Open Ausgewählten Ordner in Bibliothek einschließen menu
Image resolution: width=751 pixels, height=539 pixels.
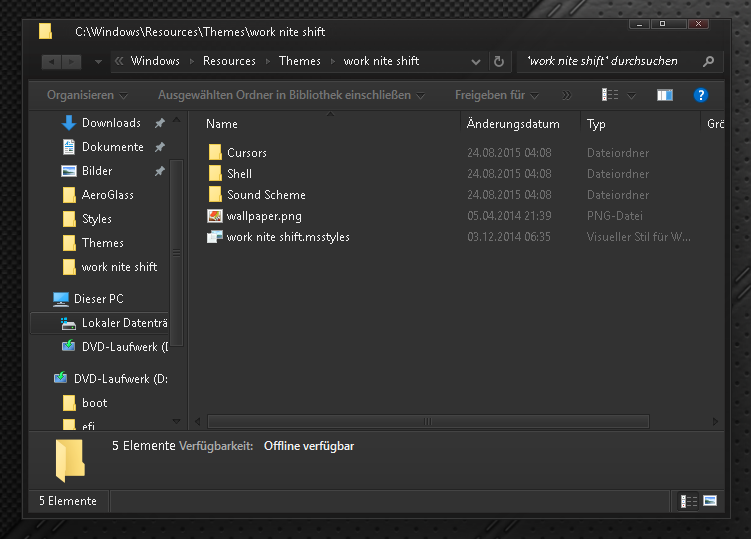point(290,96)
